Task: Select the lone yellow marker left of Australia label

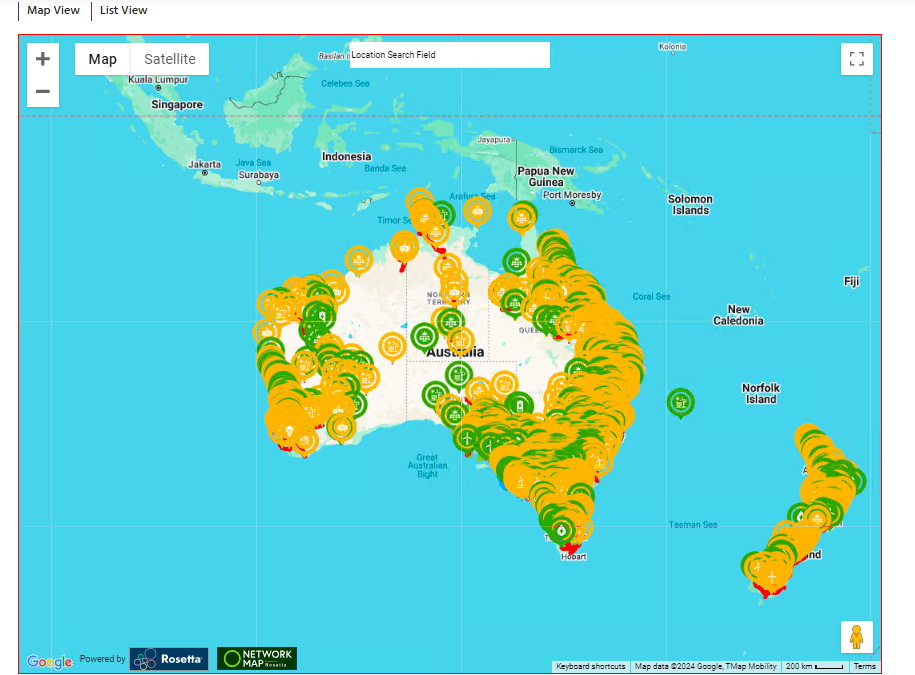Action: click(392, 346)
